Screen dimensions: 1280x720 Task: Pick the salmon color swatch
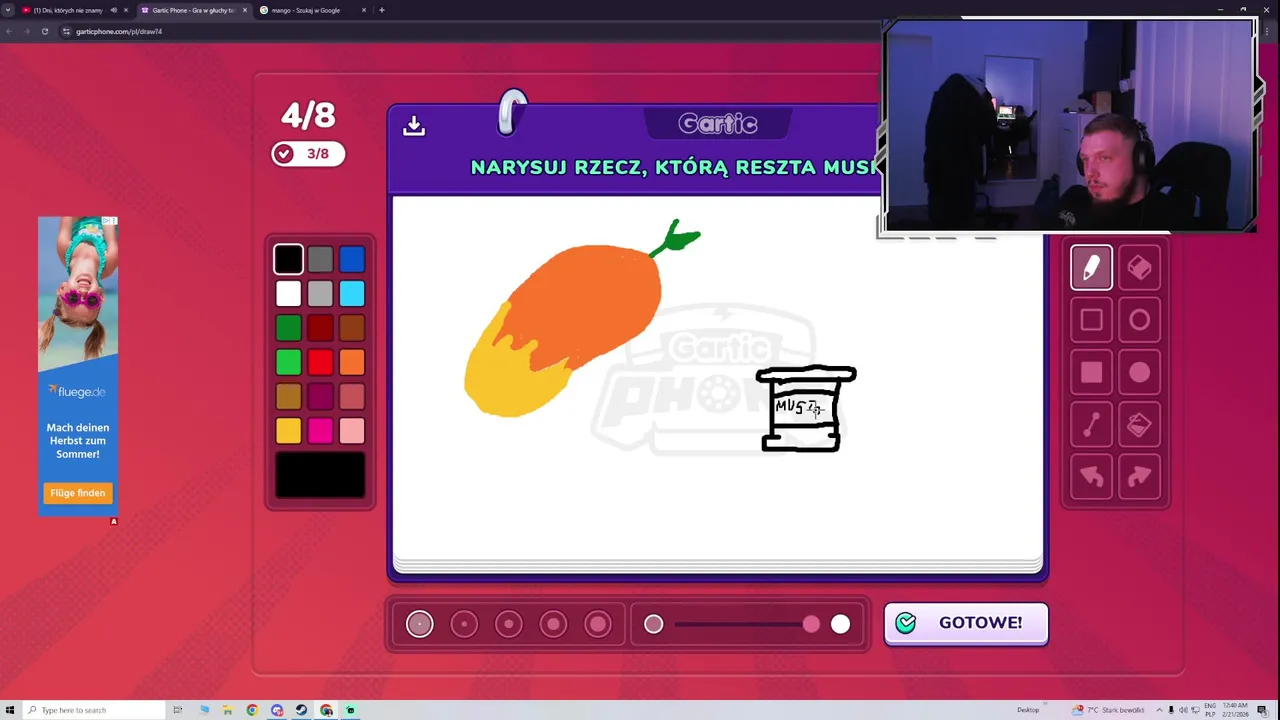click(x=352, y=396)
